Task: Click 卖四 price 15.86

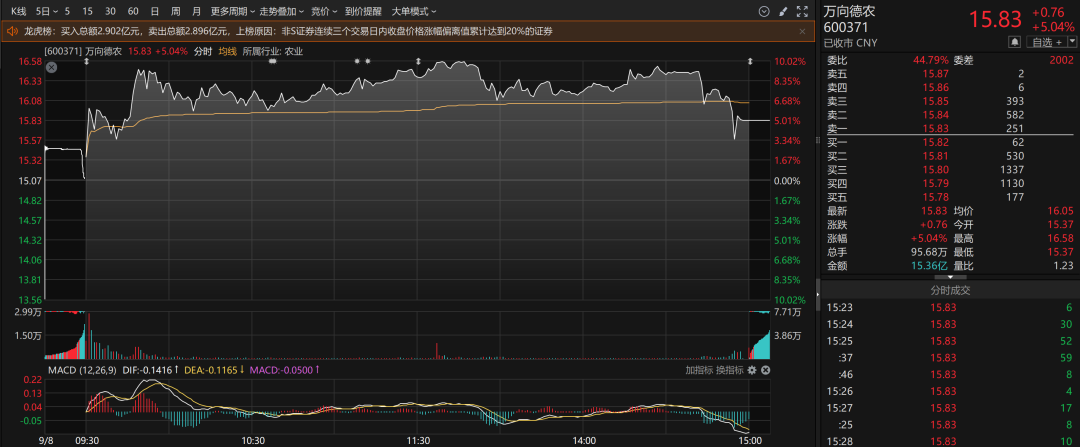Action: (935, 87)
